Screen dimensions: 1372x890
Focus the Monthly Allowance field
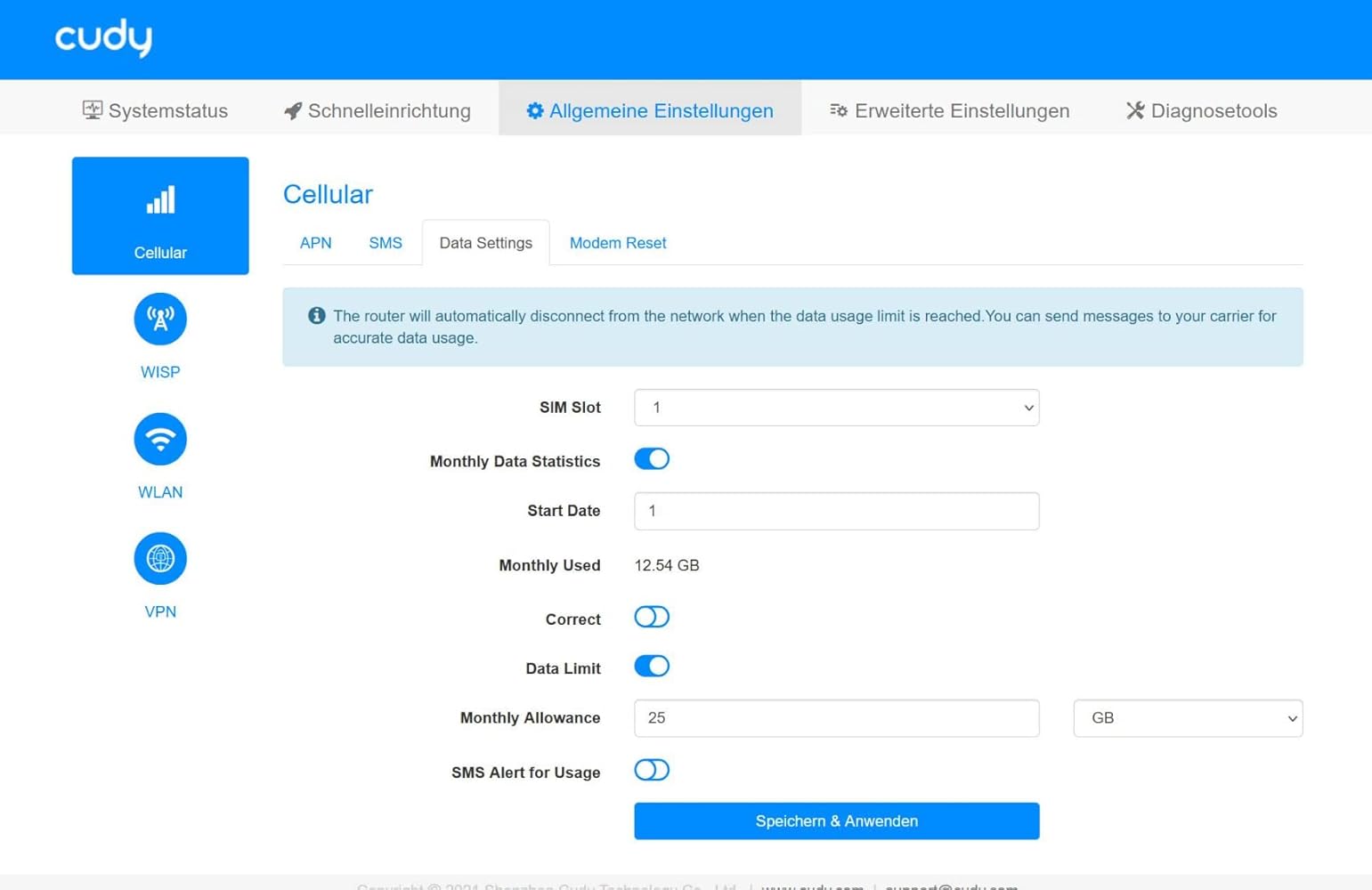836,718
